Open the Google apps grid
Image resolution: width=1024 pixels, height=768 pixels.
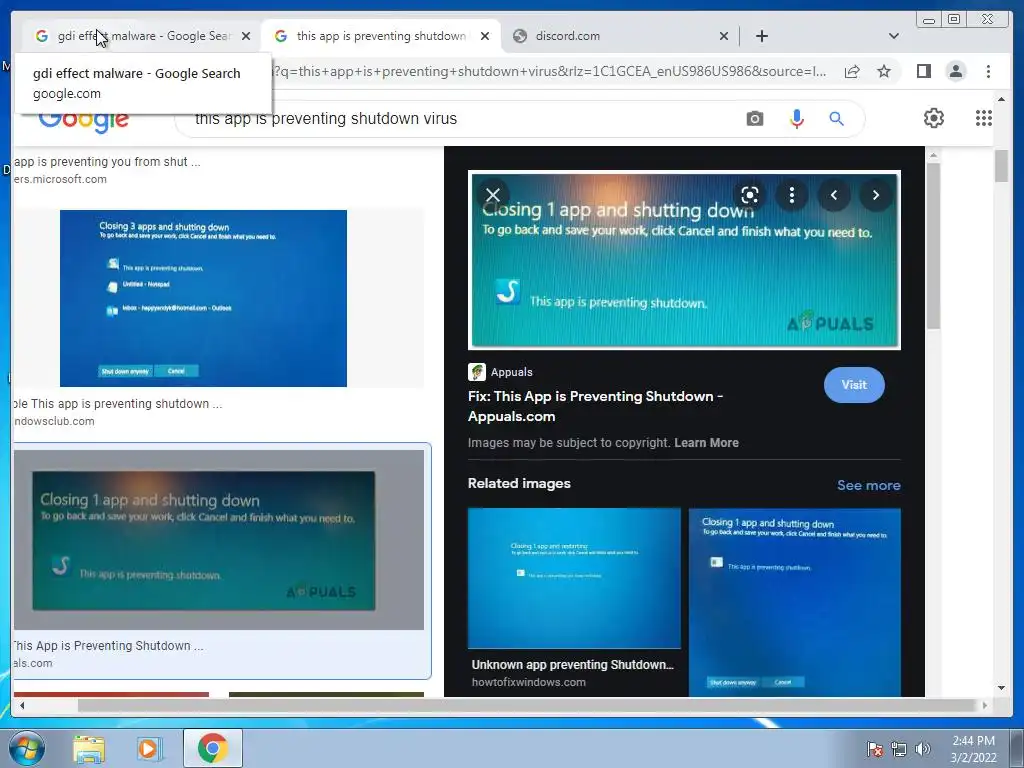[984, 118]
